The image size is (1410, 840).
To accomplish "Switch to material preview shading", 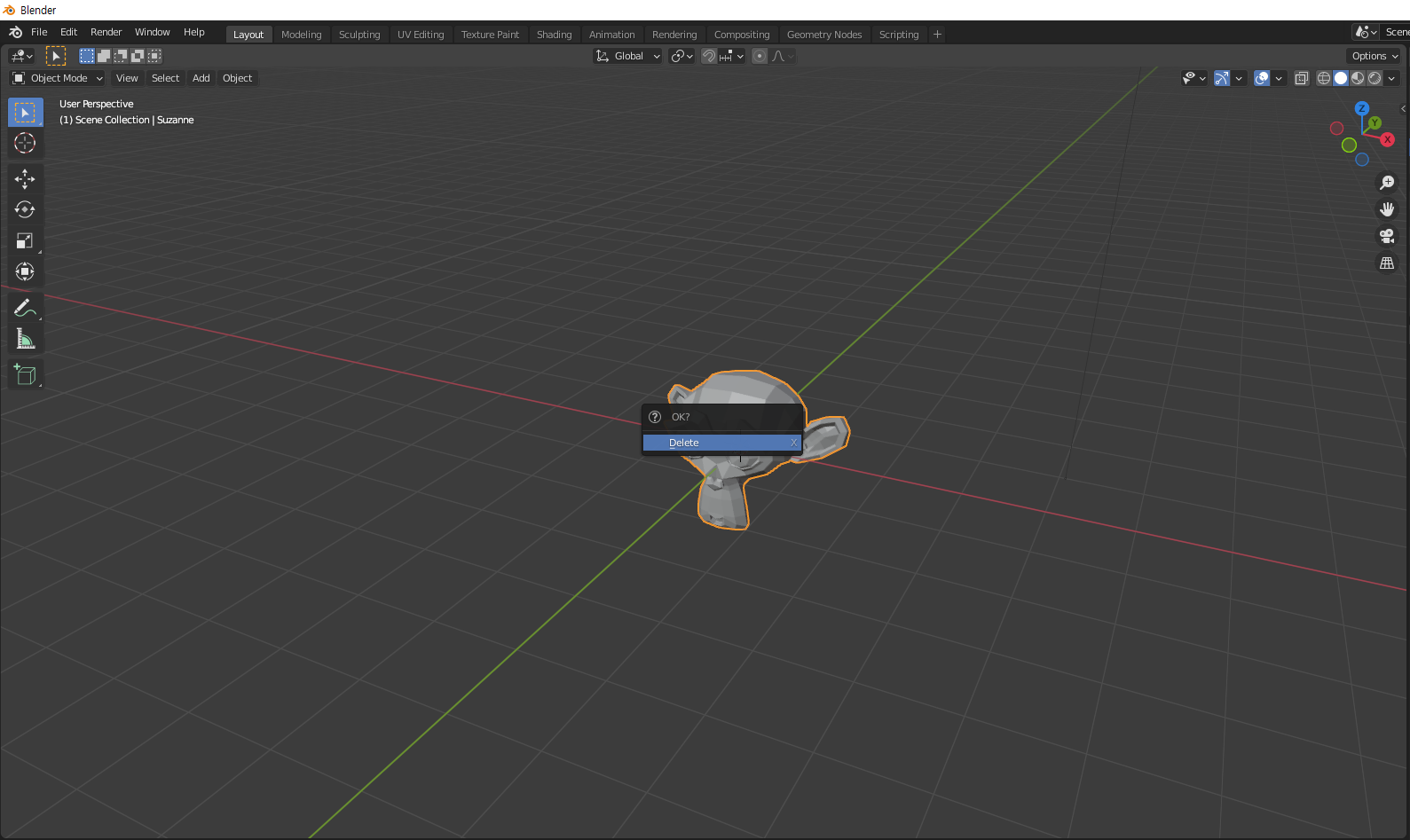I will click(x=1358, y=78).
